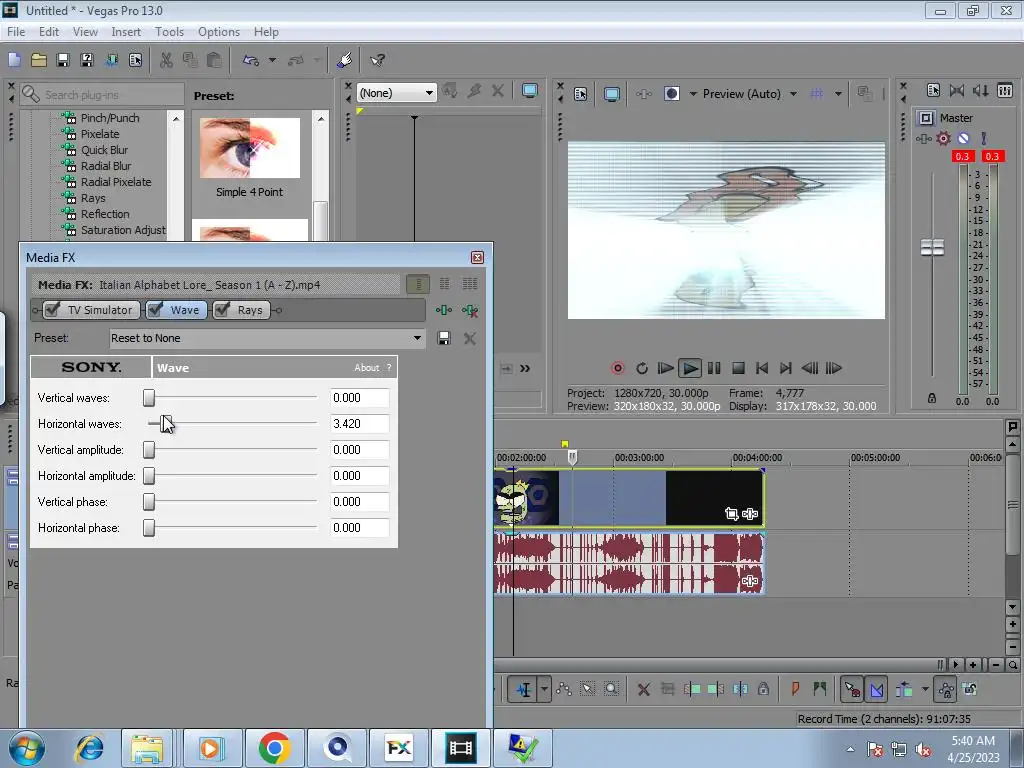Open split screen dropdown arrow in preview
This screenshot has height=768, width=1024.
(693, 94)
